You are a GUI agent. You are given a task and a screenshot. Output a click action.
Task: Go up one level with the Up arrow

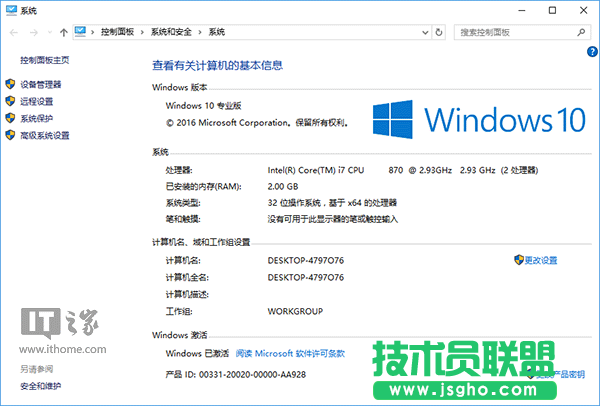[x=64, y=33]
